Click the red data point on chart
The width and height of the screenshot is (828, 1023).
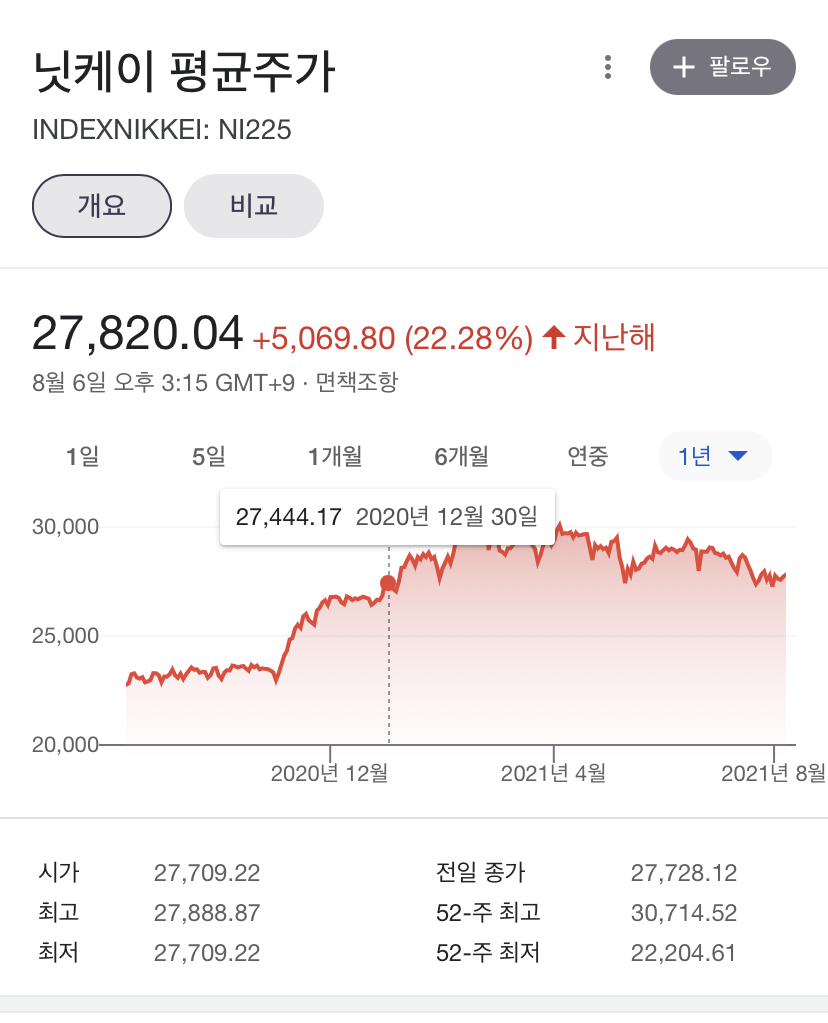pos(388,584)
